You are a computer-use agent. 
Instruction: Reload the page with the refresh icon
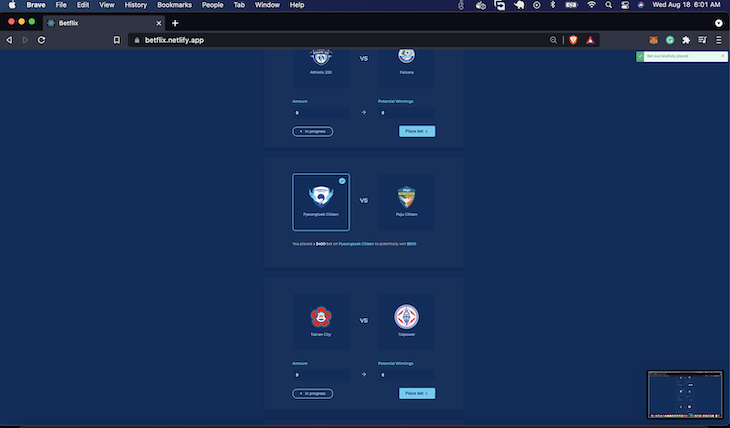pyautogui.click(x=41, y=40)
